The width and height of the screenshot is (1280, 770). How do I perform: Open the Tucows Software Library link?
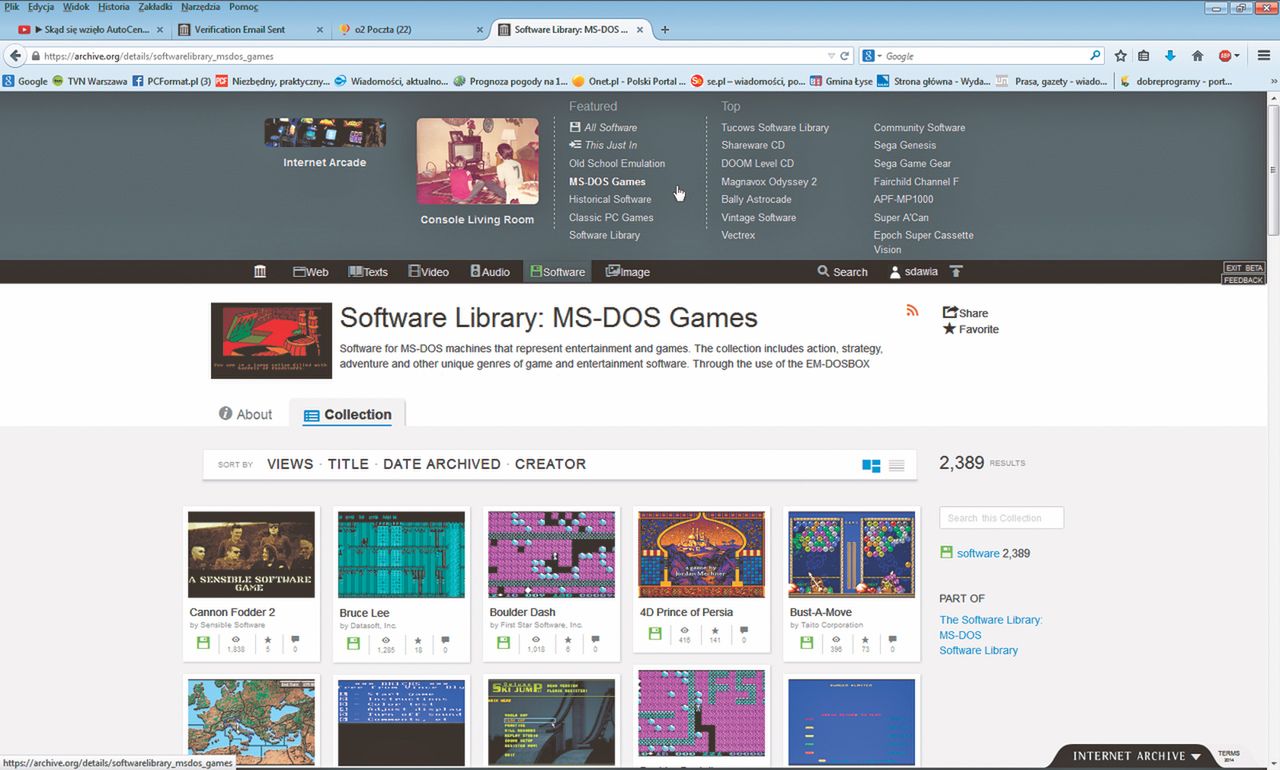[775, 127]
